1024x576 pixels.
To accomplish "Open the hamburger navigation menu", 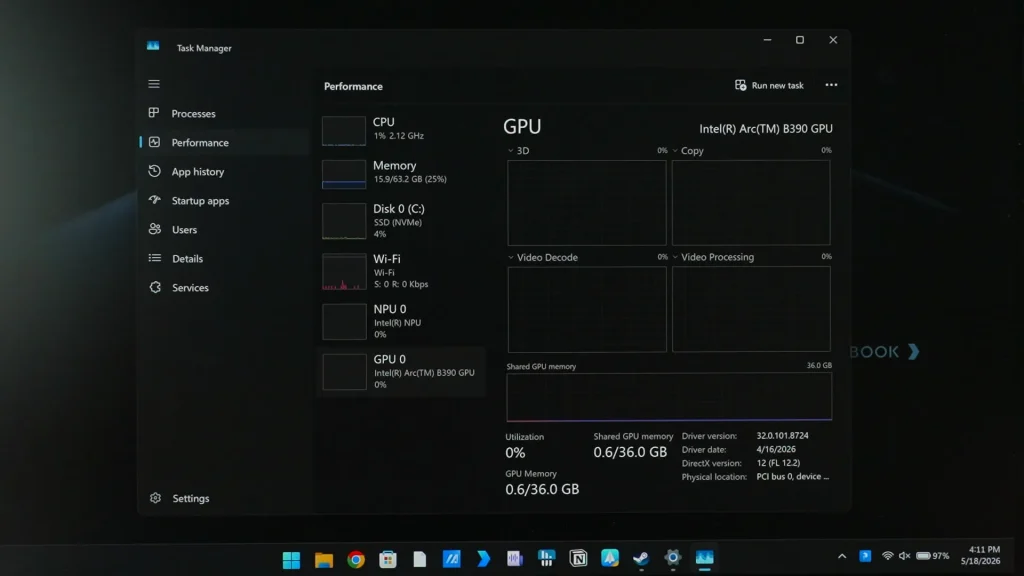I will [x=154, y=84].
